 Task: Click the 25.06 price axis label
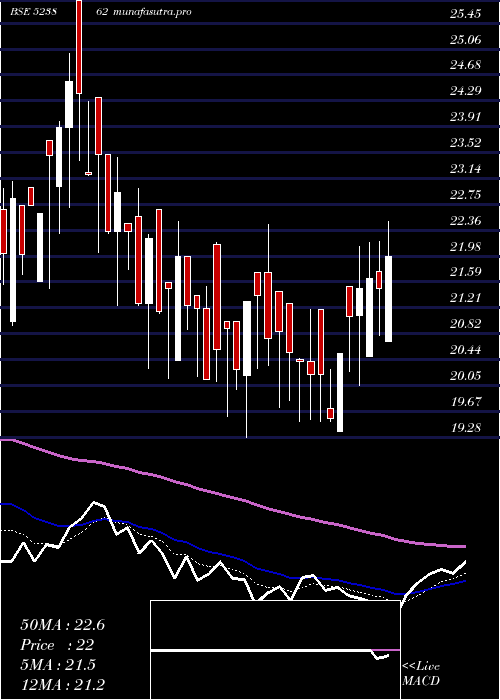click(466, 40)
